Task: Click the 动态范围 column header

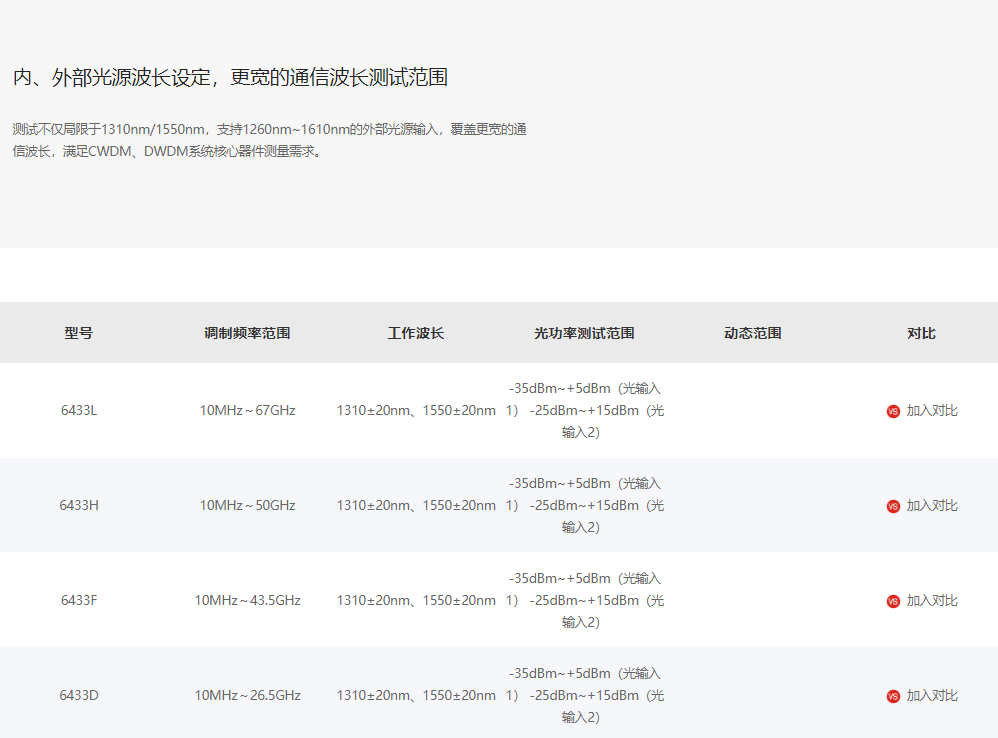Action: (x=752, y=333)
